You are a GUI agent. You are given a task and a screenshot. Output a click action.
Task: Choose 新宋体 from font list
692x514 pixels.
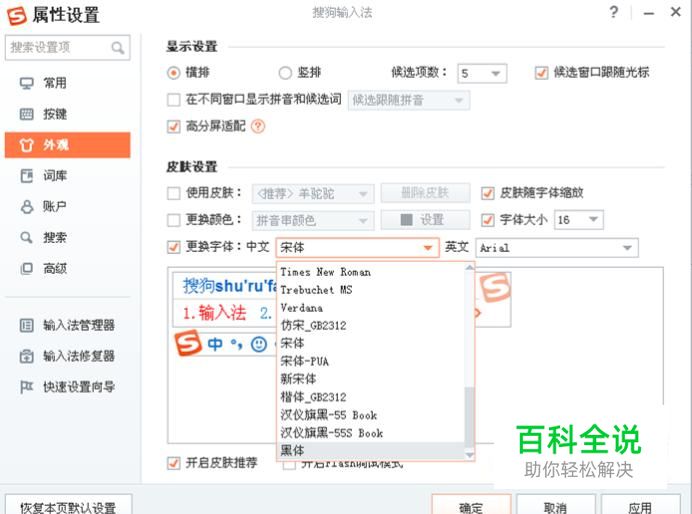(371, 379)
